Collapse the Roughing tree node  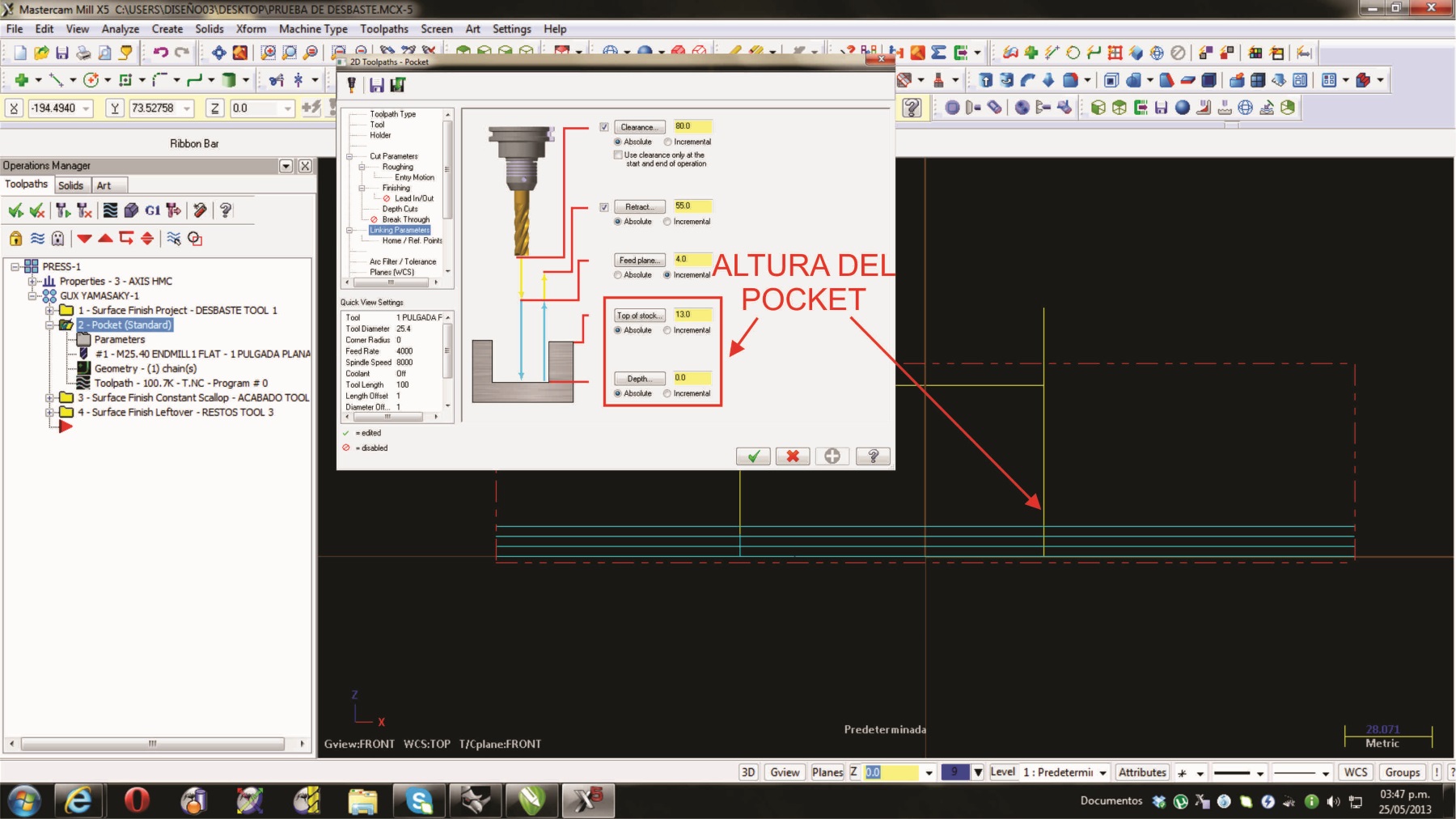coord(362,167)
